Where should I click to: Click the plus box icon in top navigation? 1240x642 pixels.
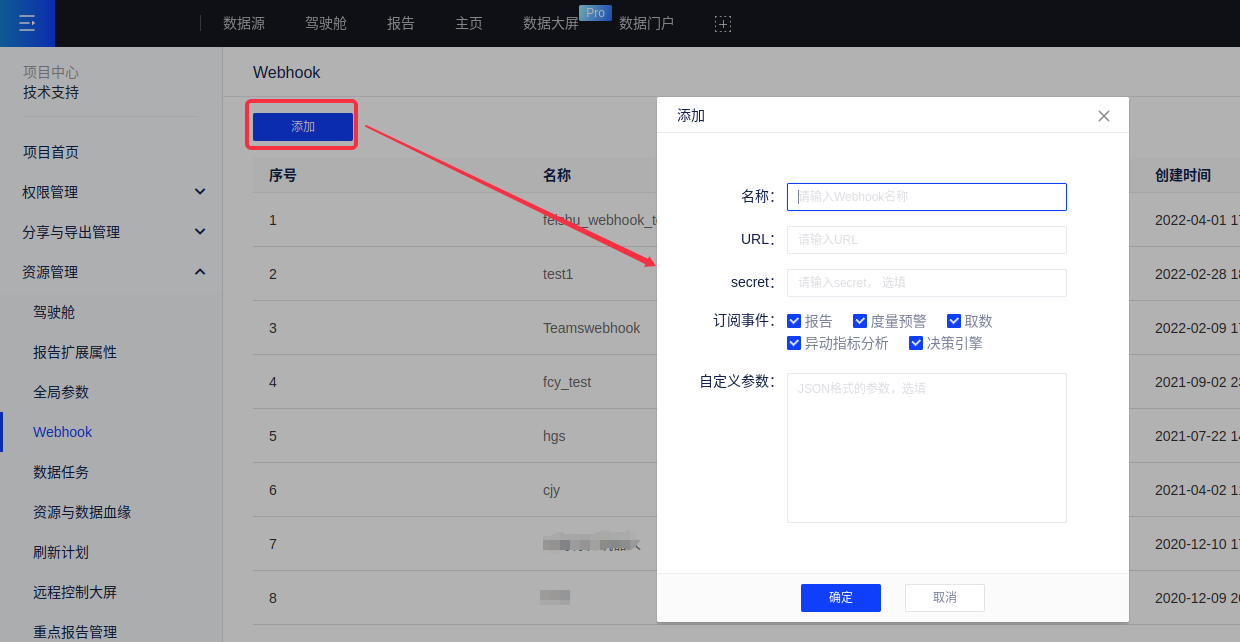(723, 23)
